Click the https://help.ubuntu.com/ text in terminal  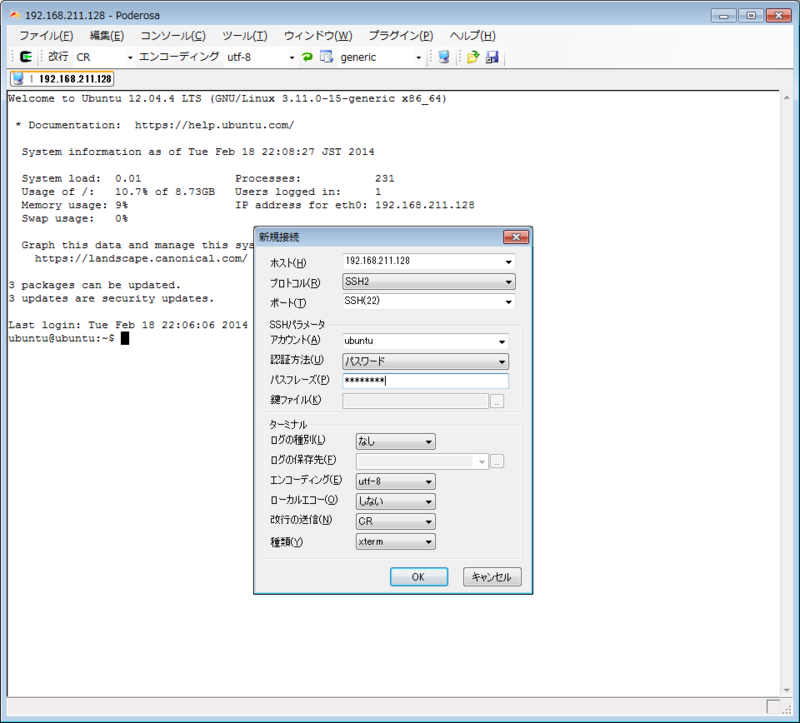[214, 125]
